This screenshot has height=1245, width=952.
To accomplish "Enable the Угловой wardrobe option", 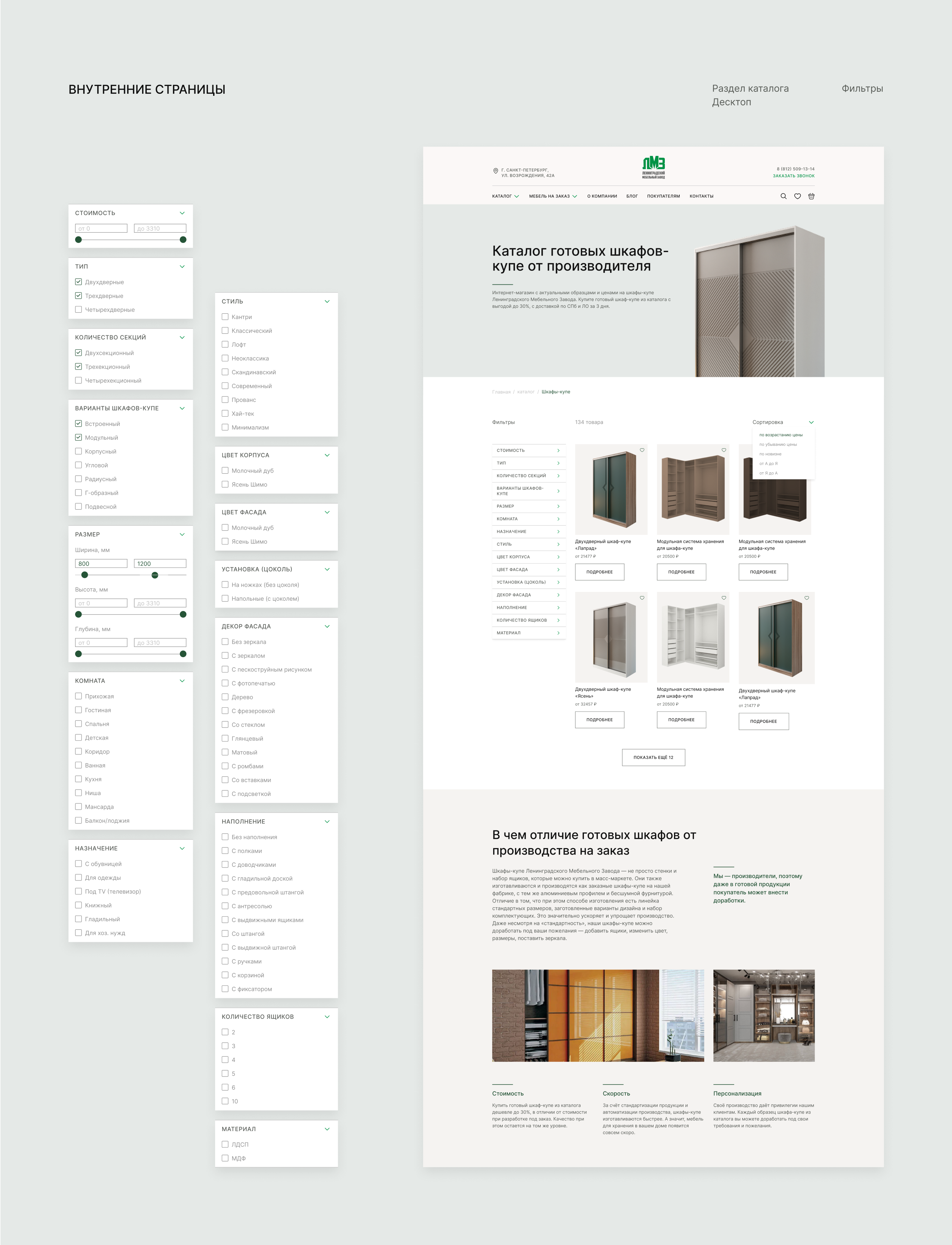I will 79,465.
